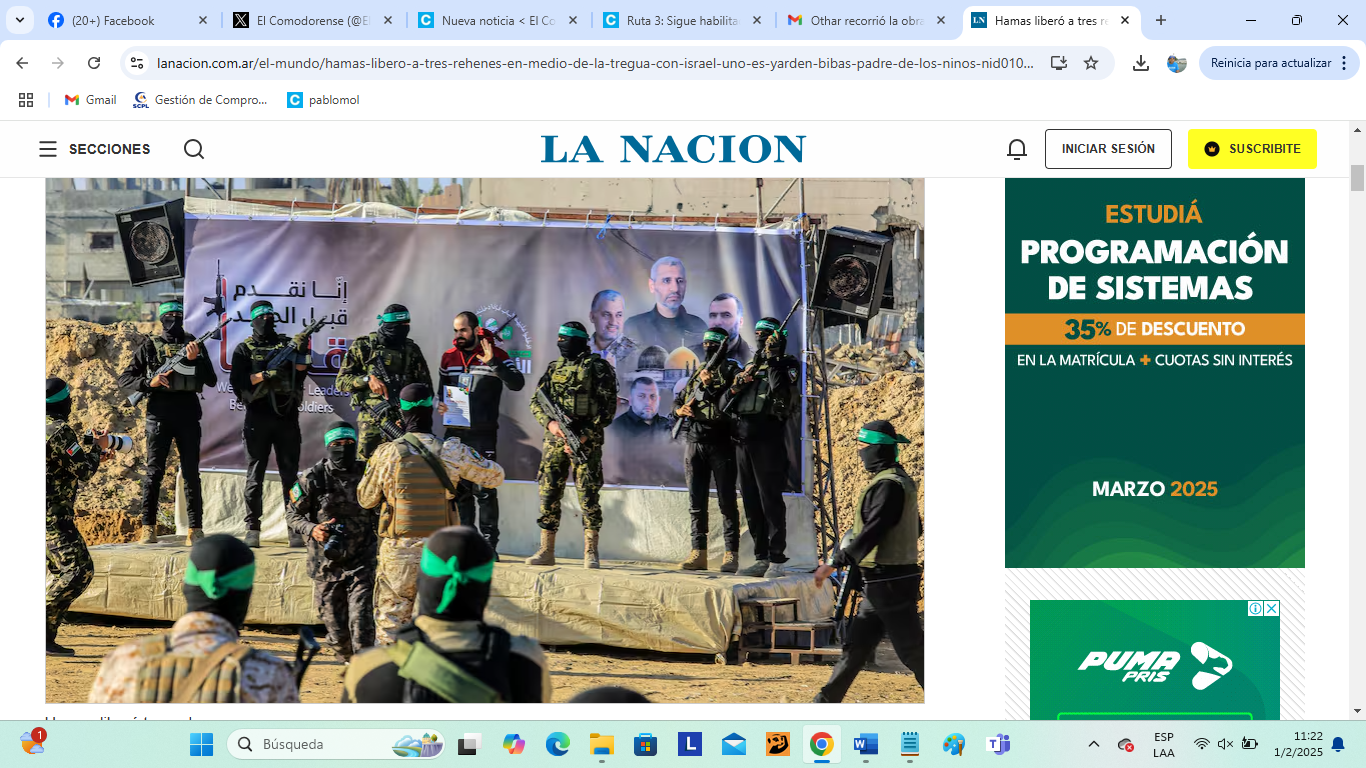Click the LA NACION logo

673,149
